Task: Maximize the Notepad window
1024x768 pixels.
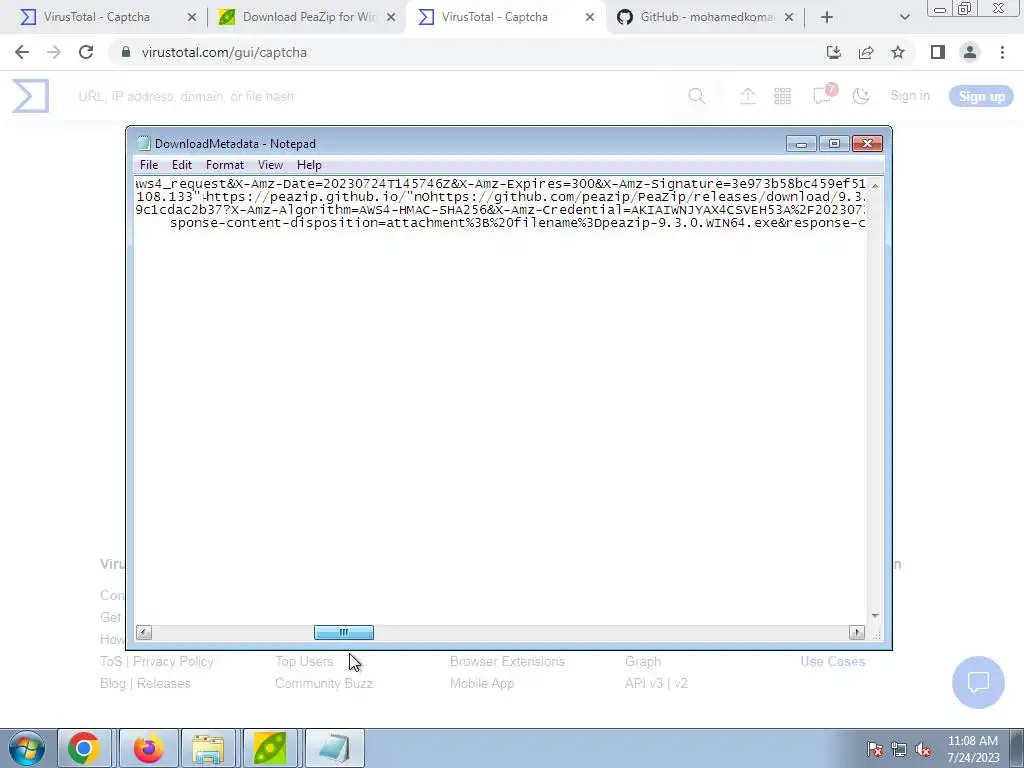Action: 834,144
